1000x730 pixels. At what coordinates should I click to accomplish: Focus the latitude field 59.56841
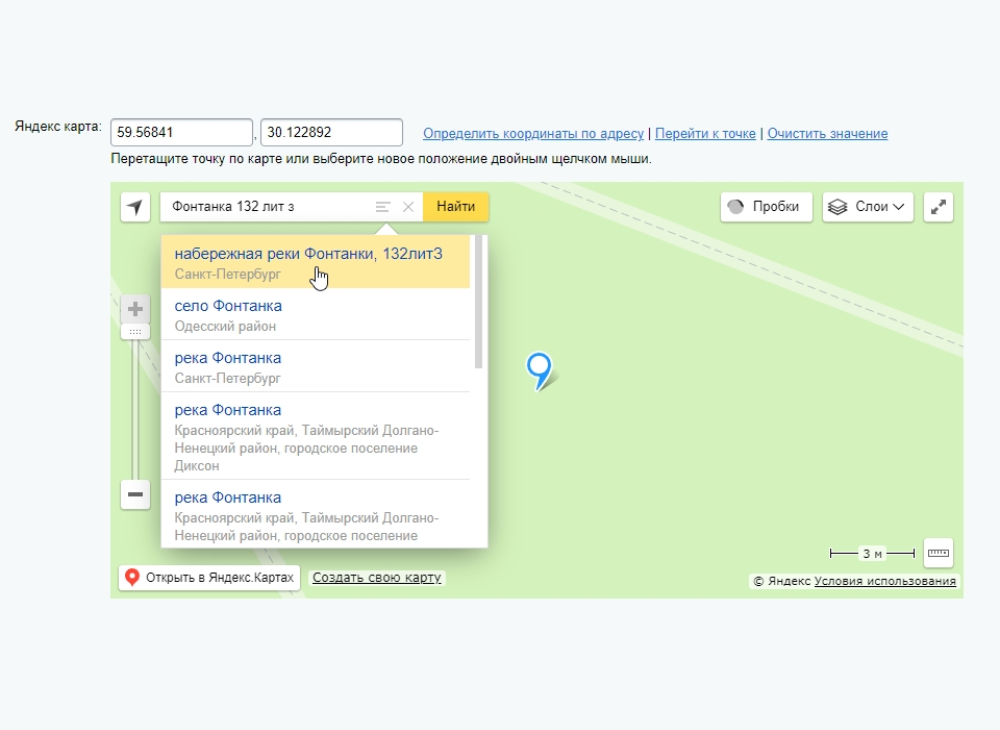click(181, 132)
